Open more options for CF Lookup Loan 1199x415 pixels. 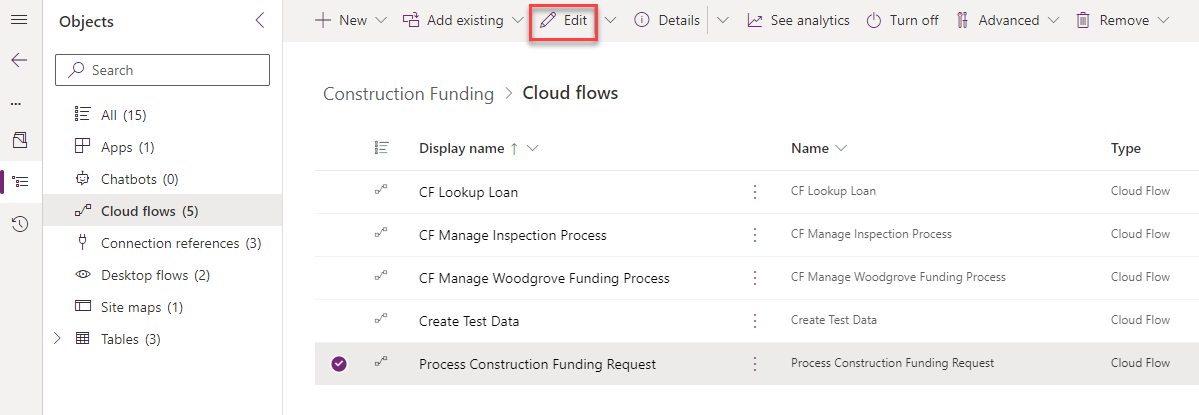(755, 192)
